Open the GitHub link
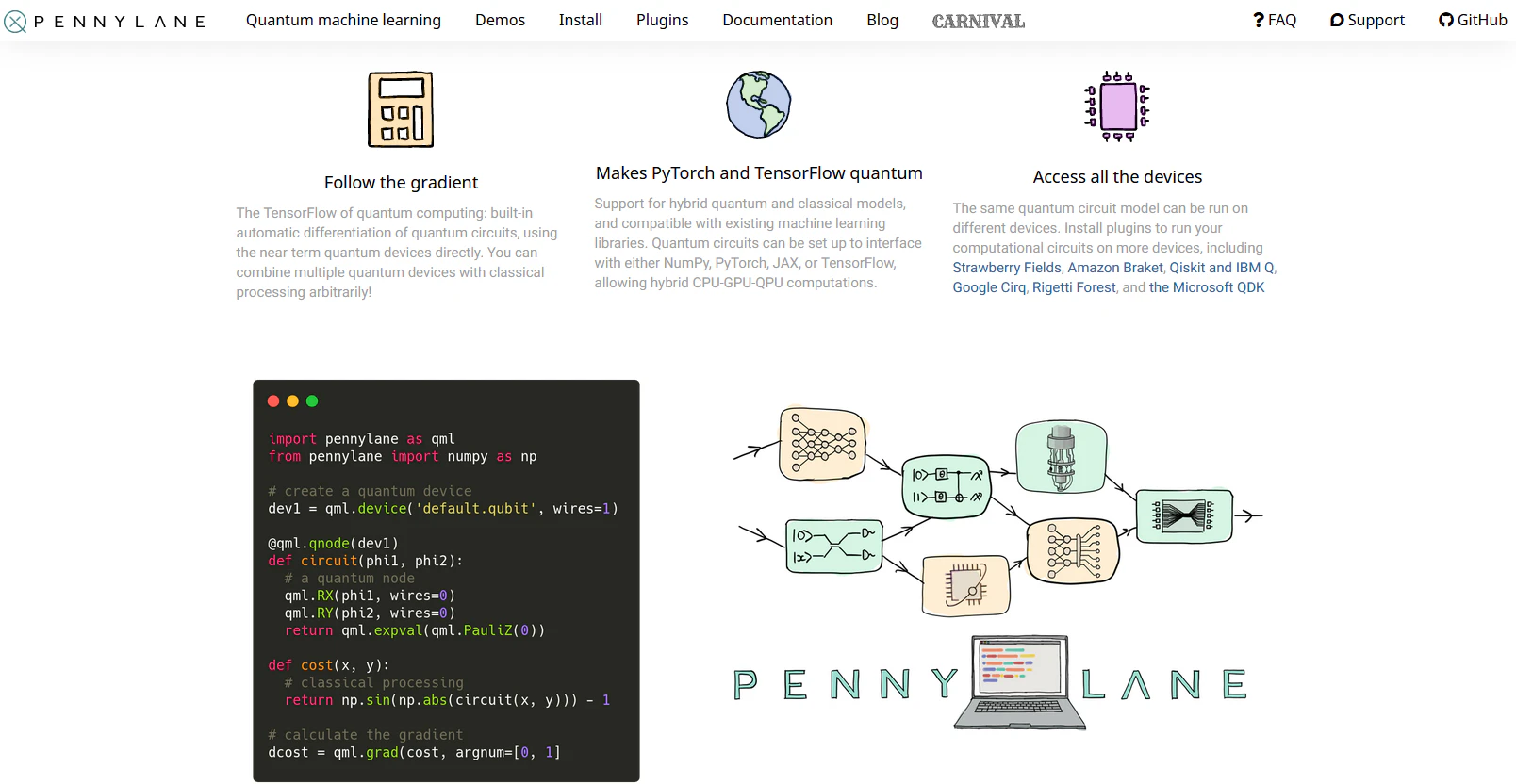Image resolution: width=1516 pixels, height=784 pixels. point(1473,20)
